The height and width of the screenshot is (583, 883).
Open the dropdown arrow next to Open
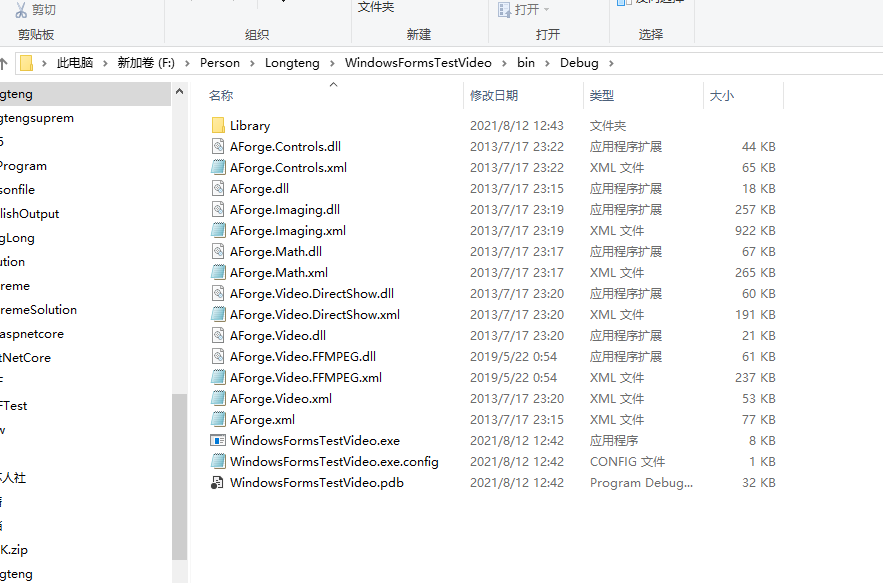pos(546,10)
